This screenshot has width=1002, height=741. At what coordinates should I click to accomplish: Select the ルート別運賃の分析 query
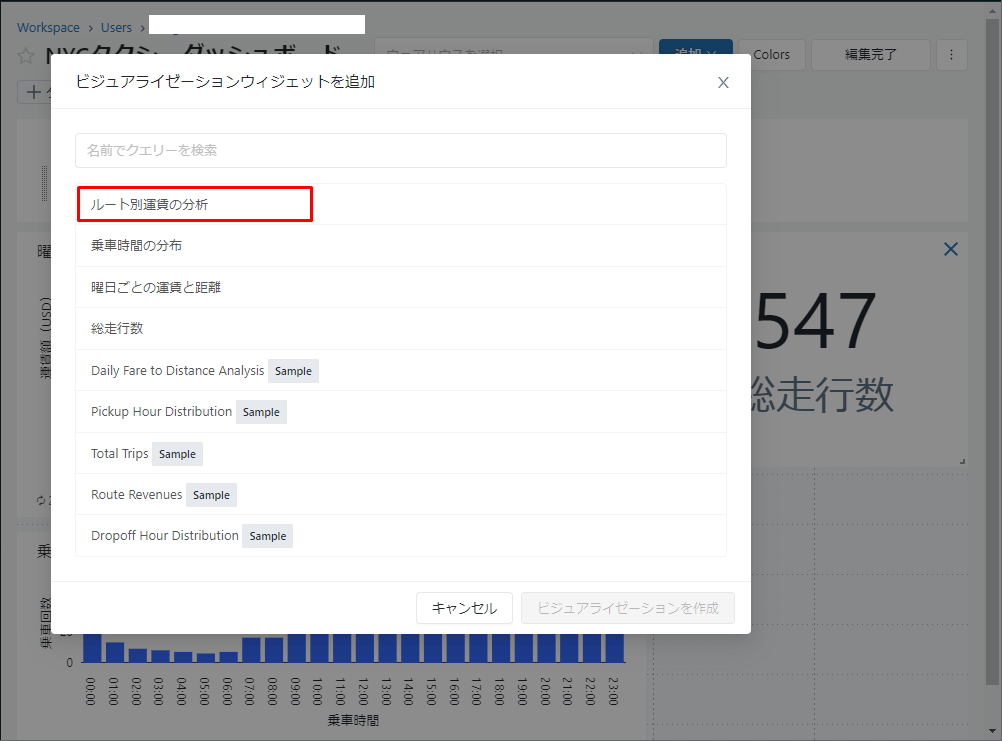(150, 204)
